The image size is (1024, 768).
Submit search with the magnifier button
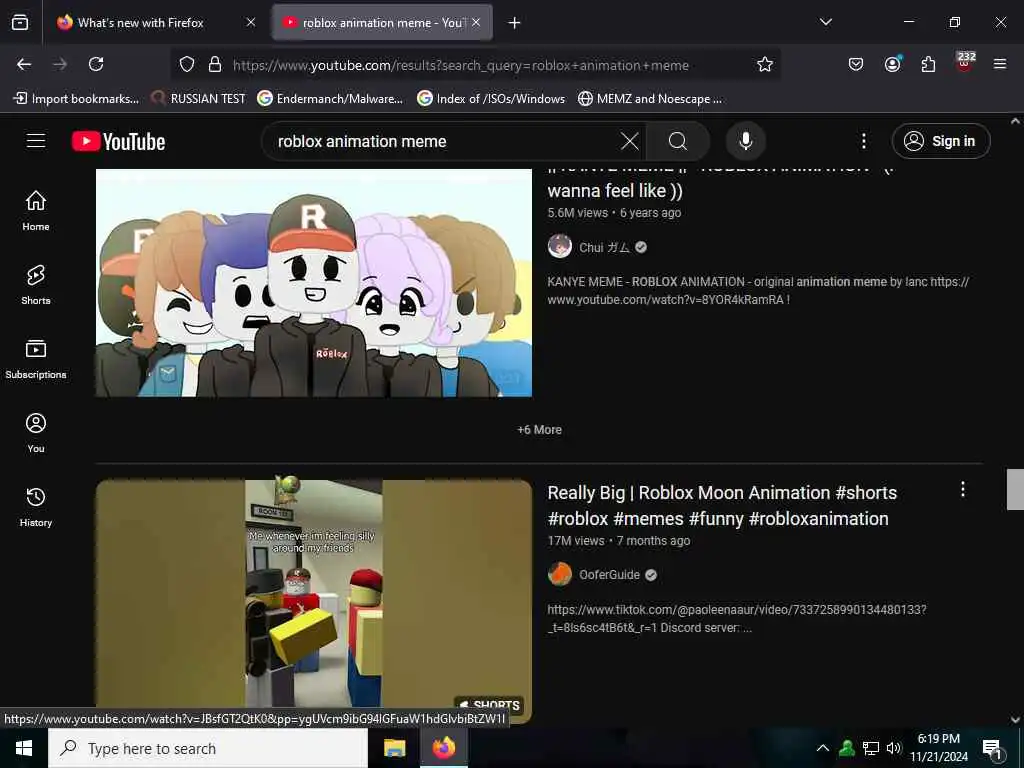(x=678, y=141)
